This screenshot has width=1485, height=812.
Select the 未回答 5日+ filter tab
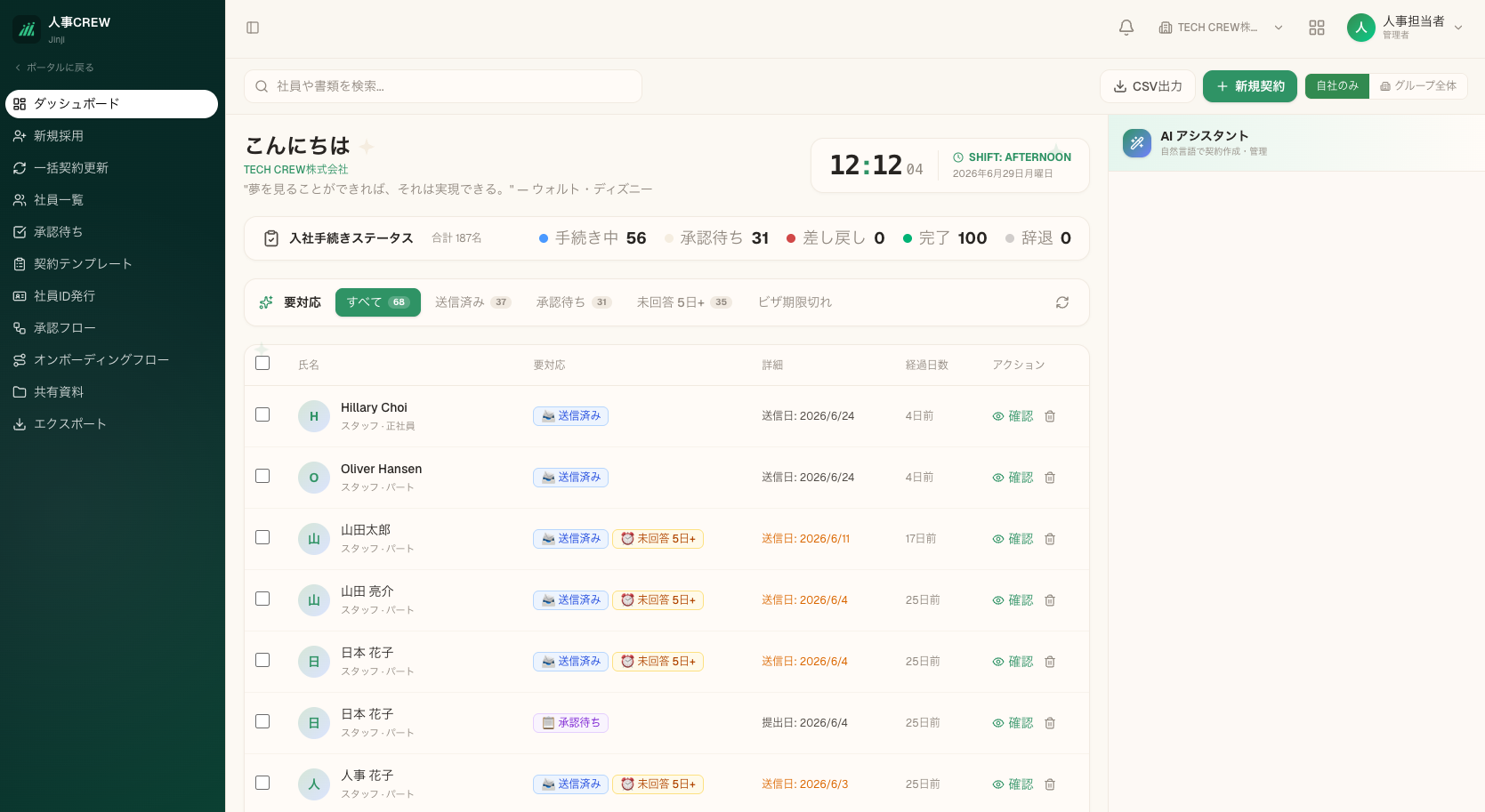click(x=683, y=302)
